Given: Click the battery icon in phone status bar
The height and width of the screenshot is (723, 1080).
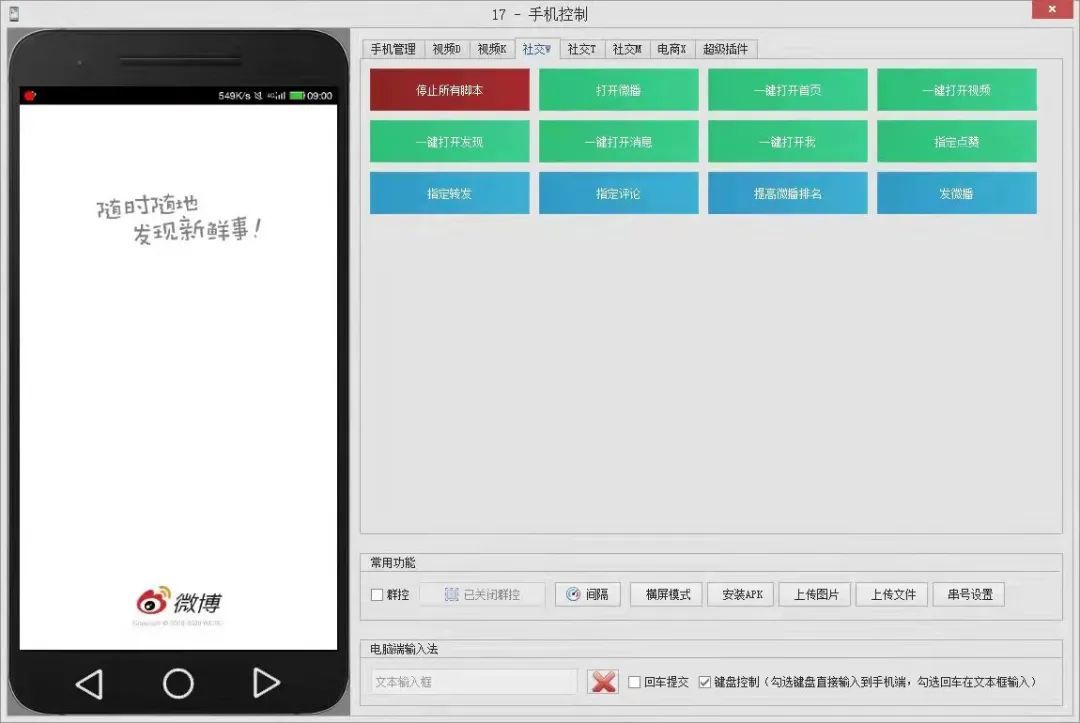Looking at the screenshot, I should click(297, 96).
